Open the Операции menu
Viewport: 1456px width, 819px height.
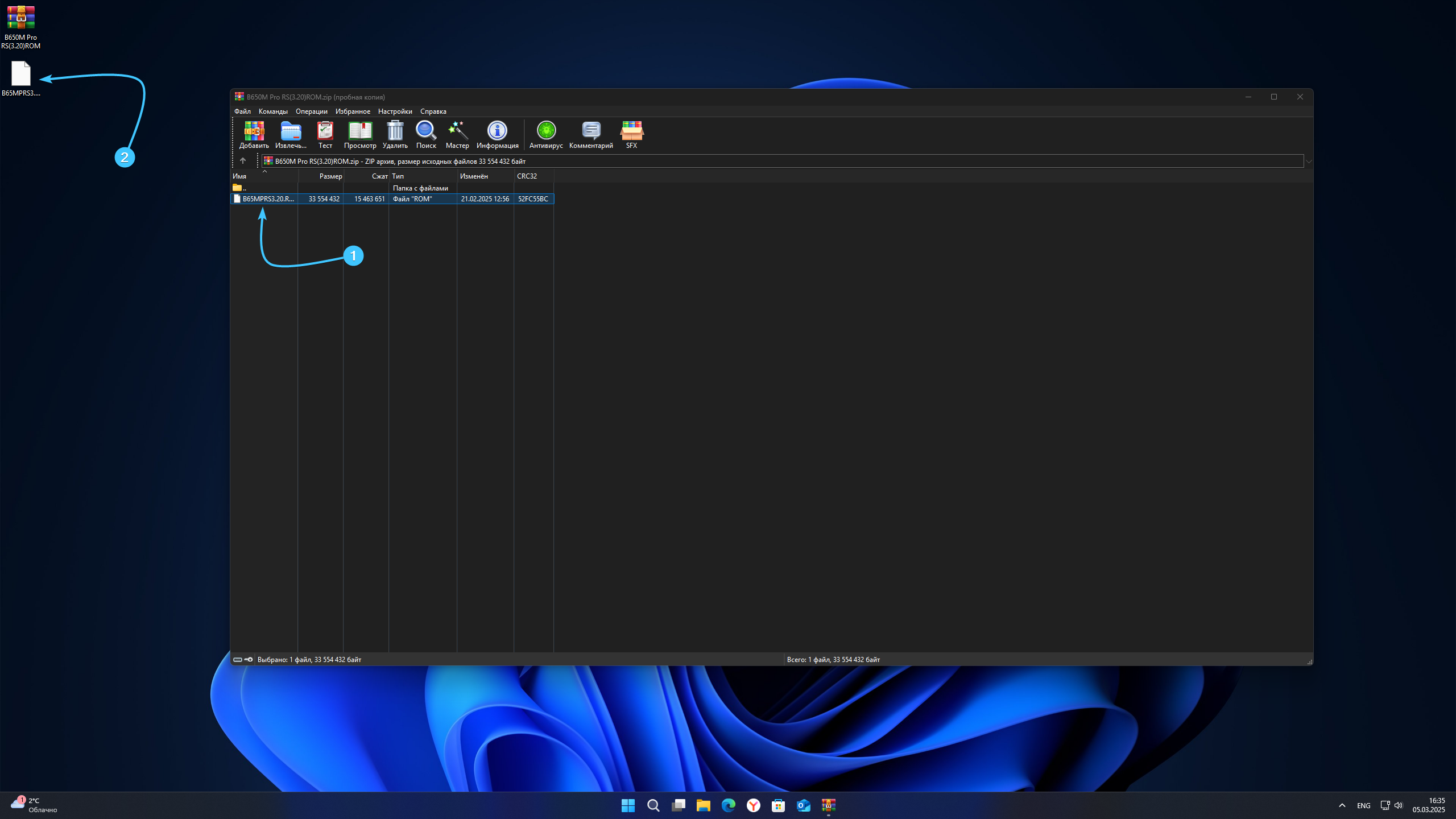point(311,111)
